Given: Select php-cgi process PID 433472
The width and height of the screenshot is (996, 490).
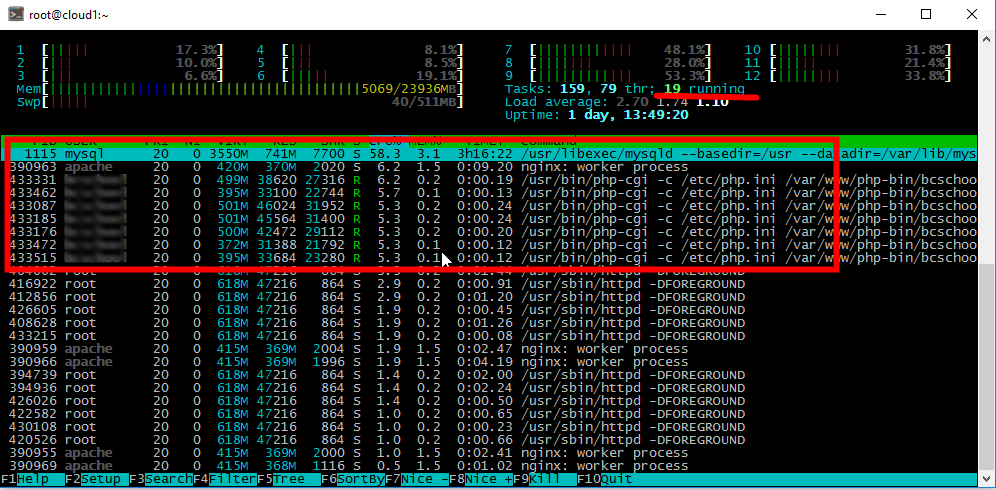Looking at the screenshot, I should 489,245.
